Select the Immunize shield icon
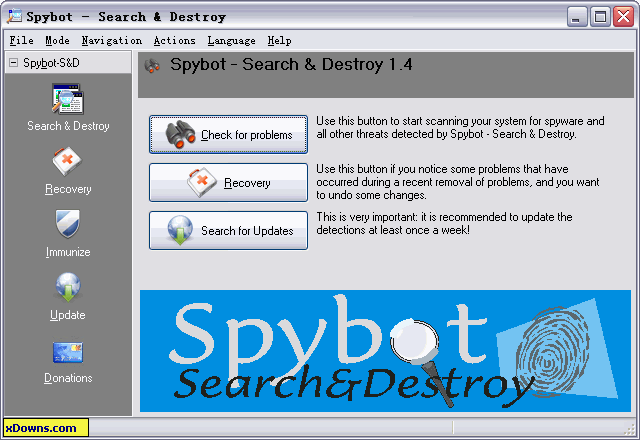 (68, 224)
